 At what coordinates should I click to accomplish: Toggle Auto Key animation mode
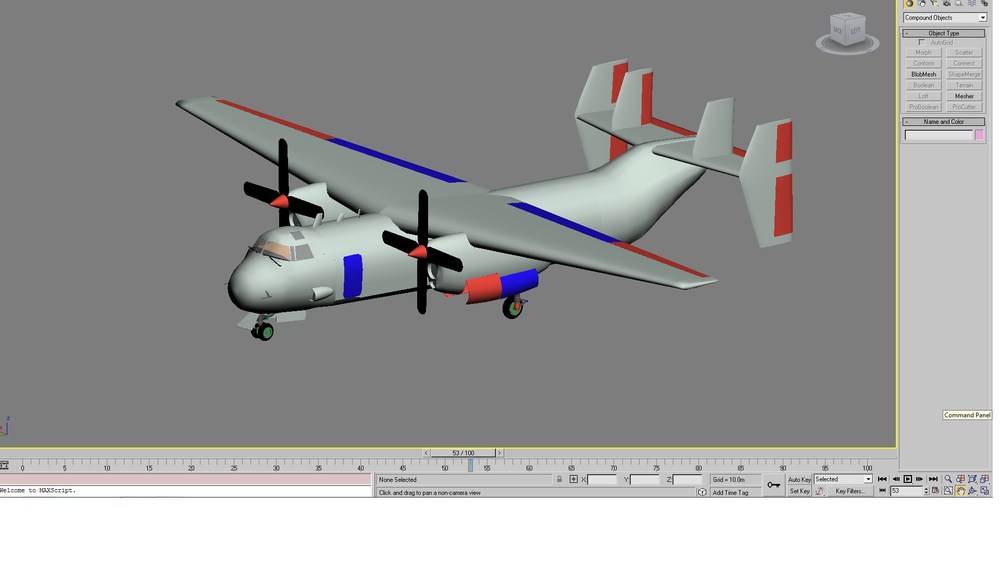point(799,479)
